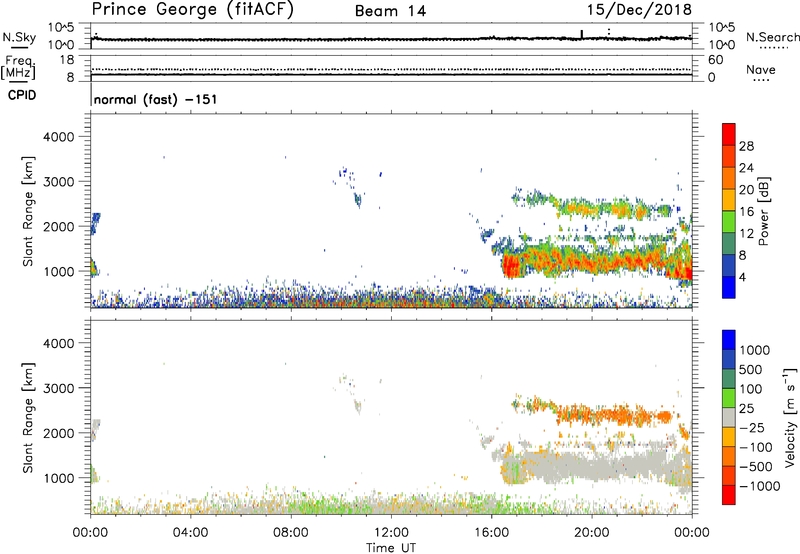The image size is (800, 554).
Task: Click the 'Power [dB]' color bar title
Action: tap(763, 211)
